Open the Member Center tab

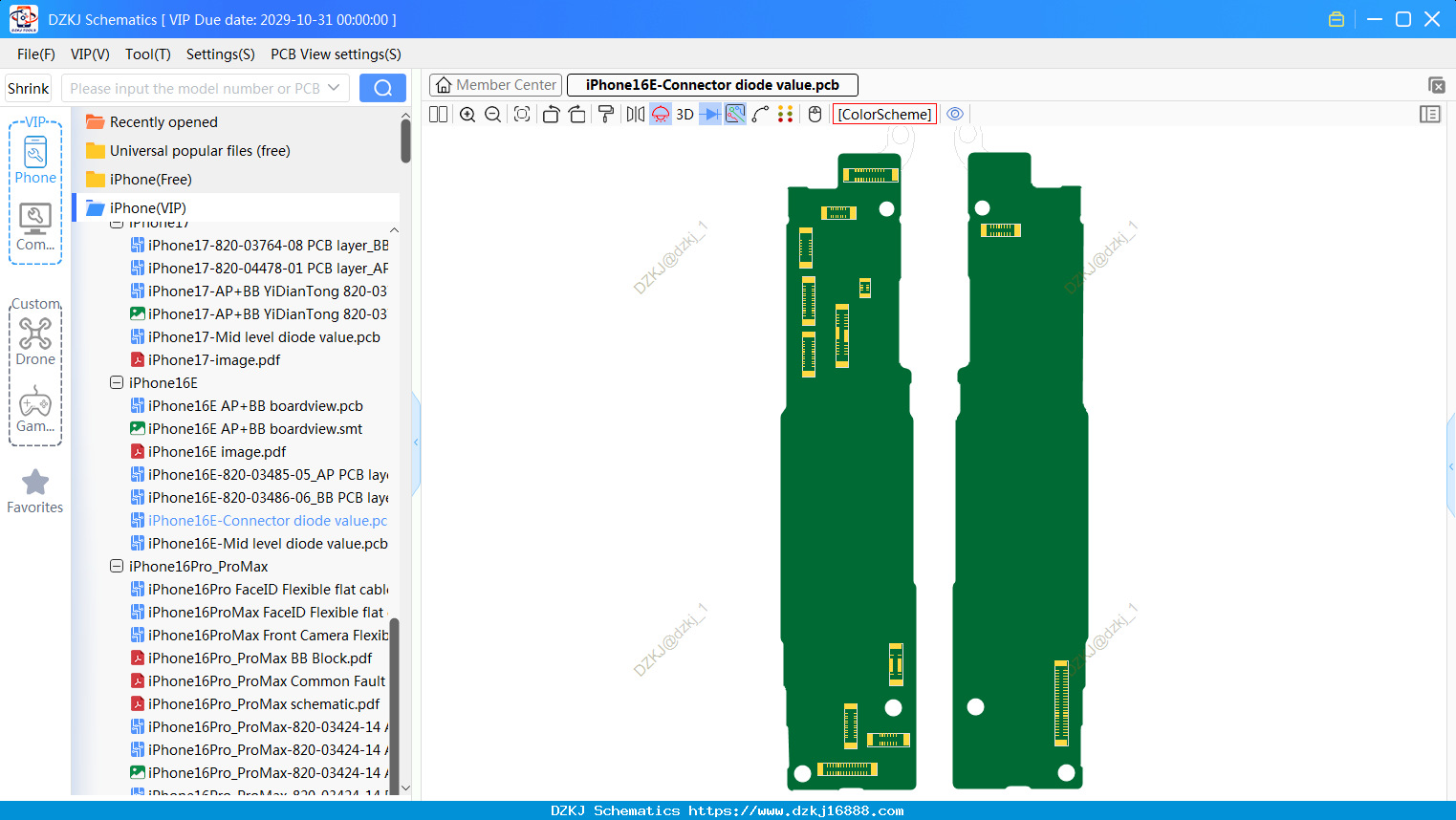495,85
